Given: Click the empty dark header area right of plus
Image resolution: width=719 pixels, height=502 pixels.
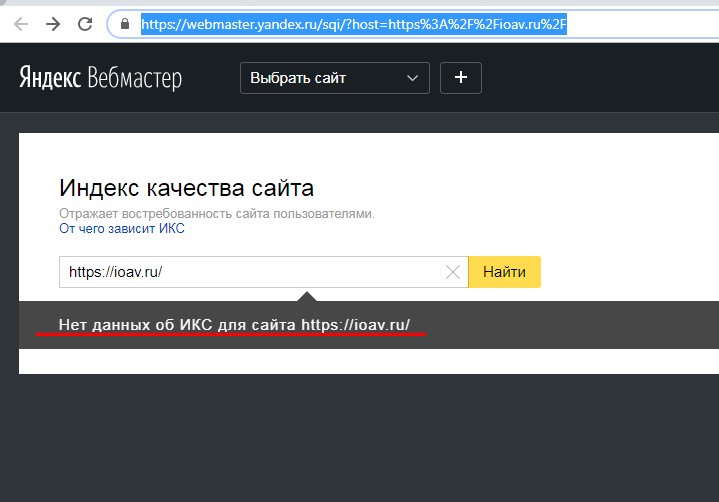Looking at the screenshot, I should [600, 78].
